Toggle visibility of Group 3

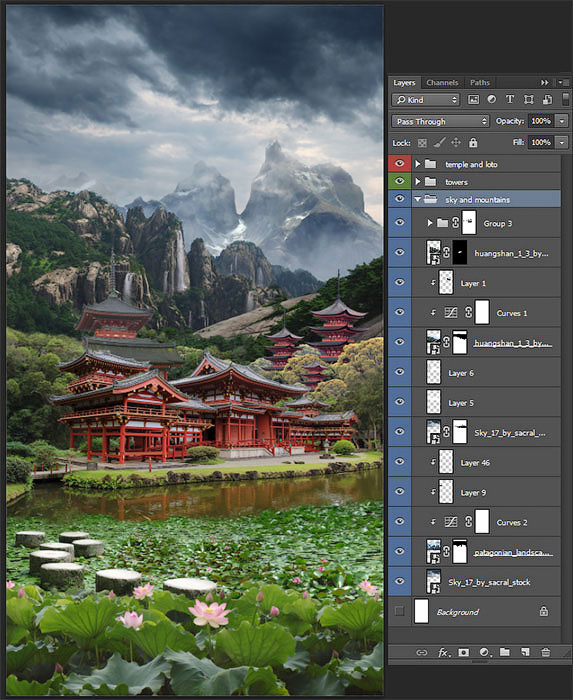tap(399, 222)
